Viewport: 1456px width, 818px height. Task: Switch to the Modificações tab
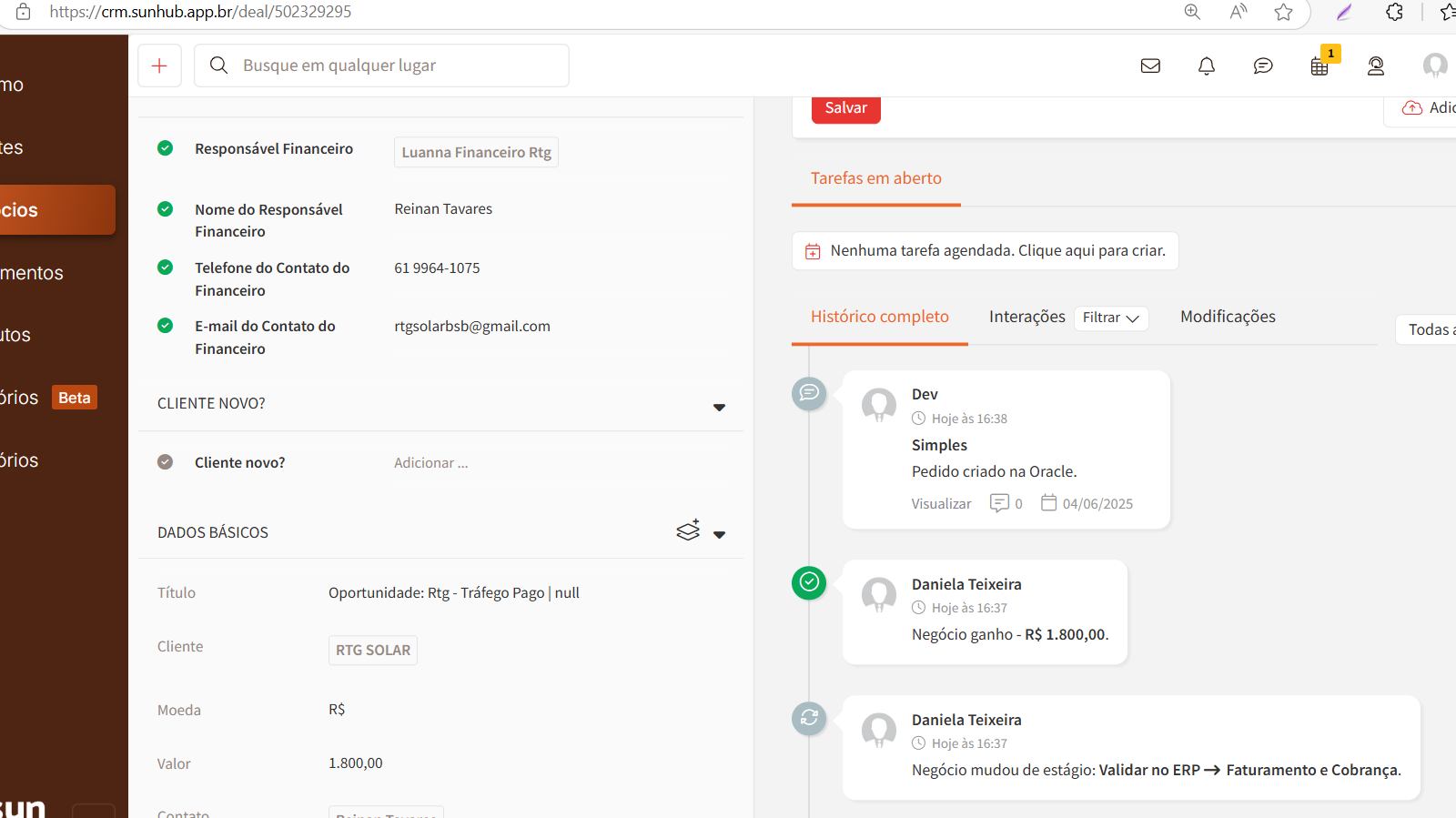coord(1228,317)
